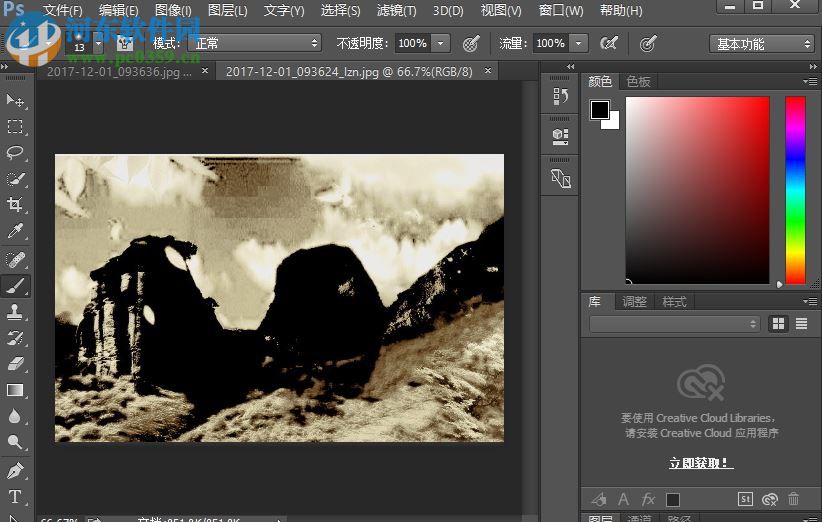Select the Horizontal Type tool
The height and width of the screenshot is (522, 822).
[x=15, y=497]
